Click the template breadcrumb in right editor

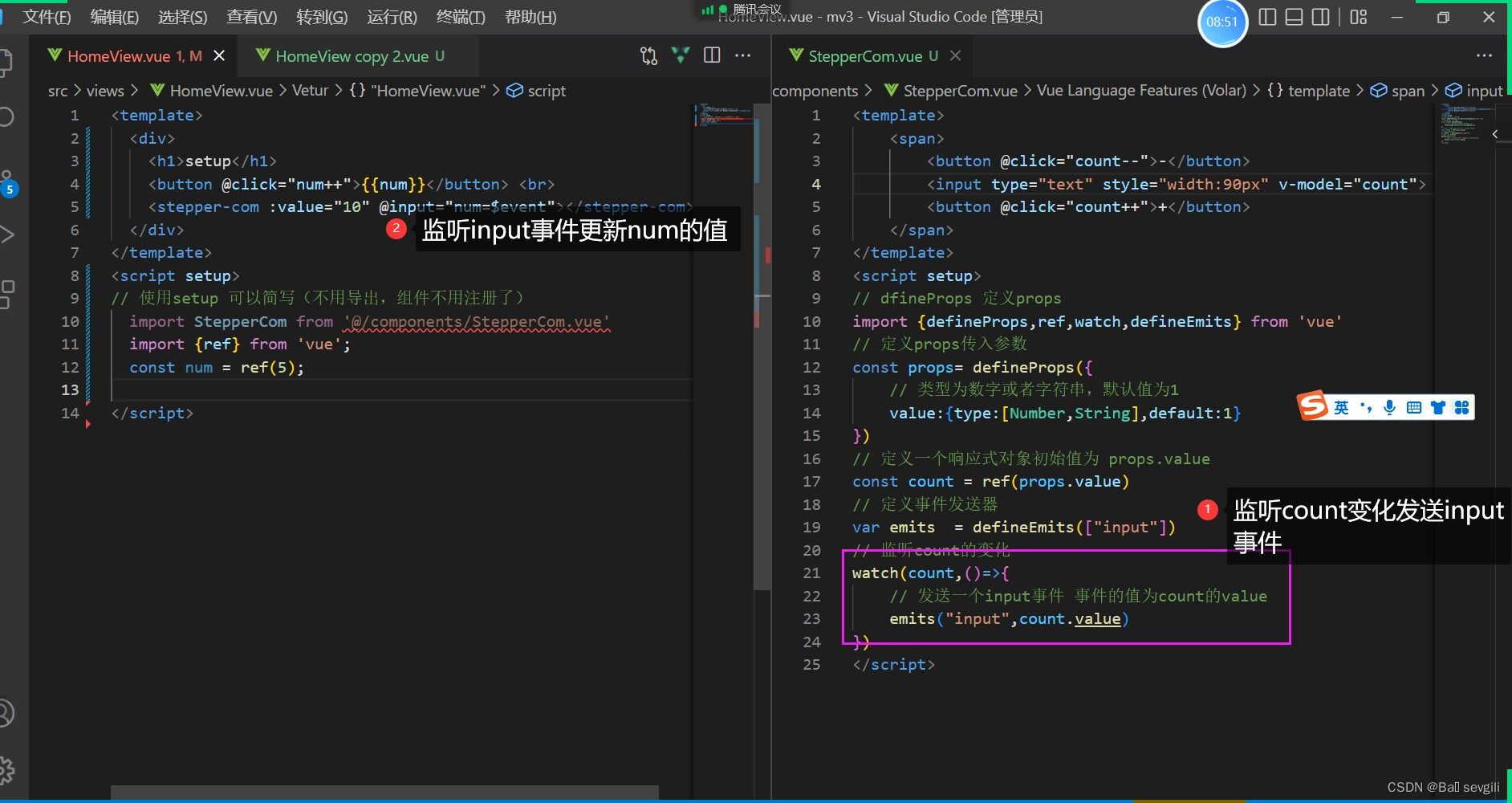pyautogui.click(x=1309, y=91)
